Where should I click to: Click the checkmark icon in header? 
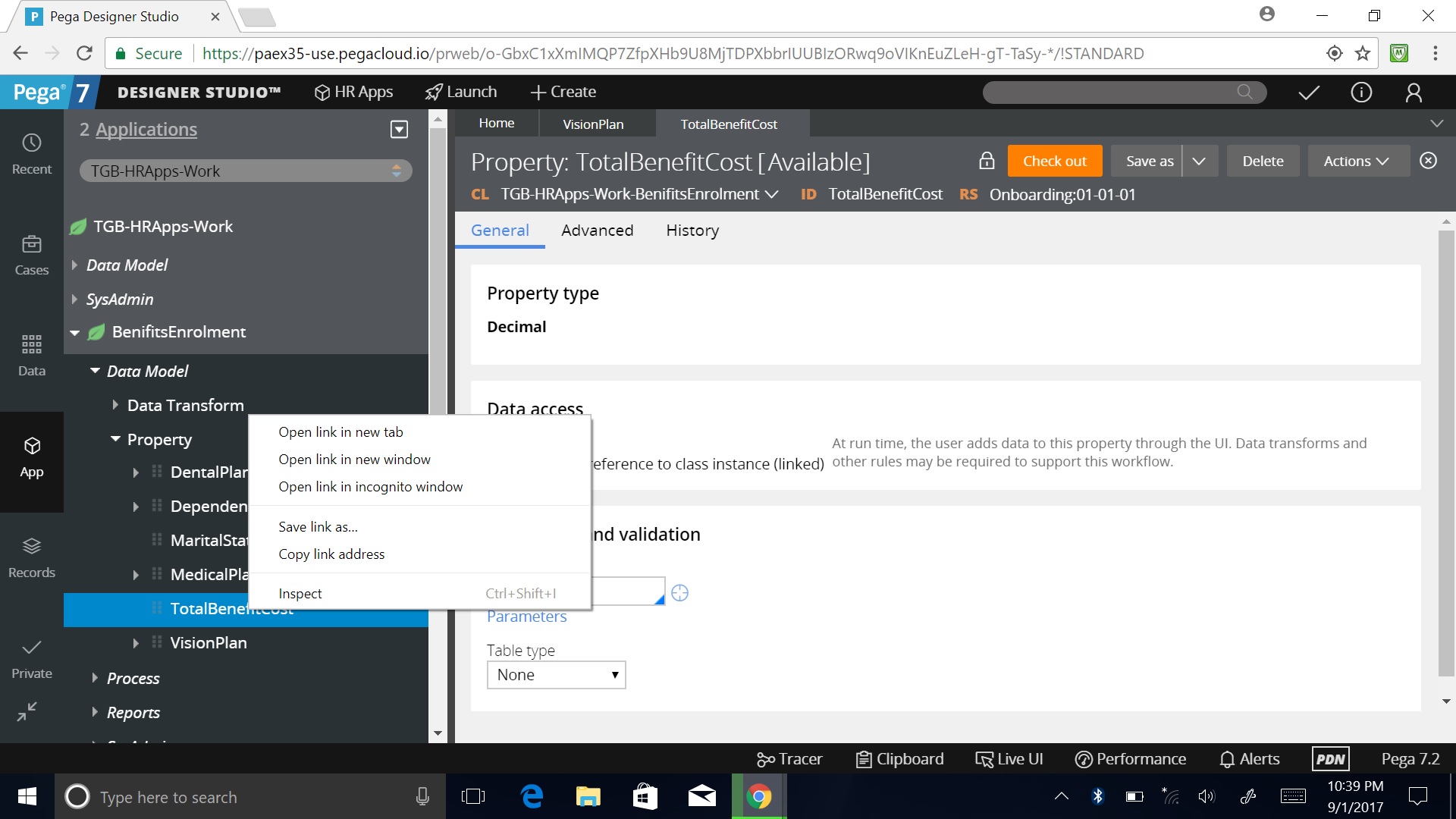(x=1309, y=93)
